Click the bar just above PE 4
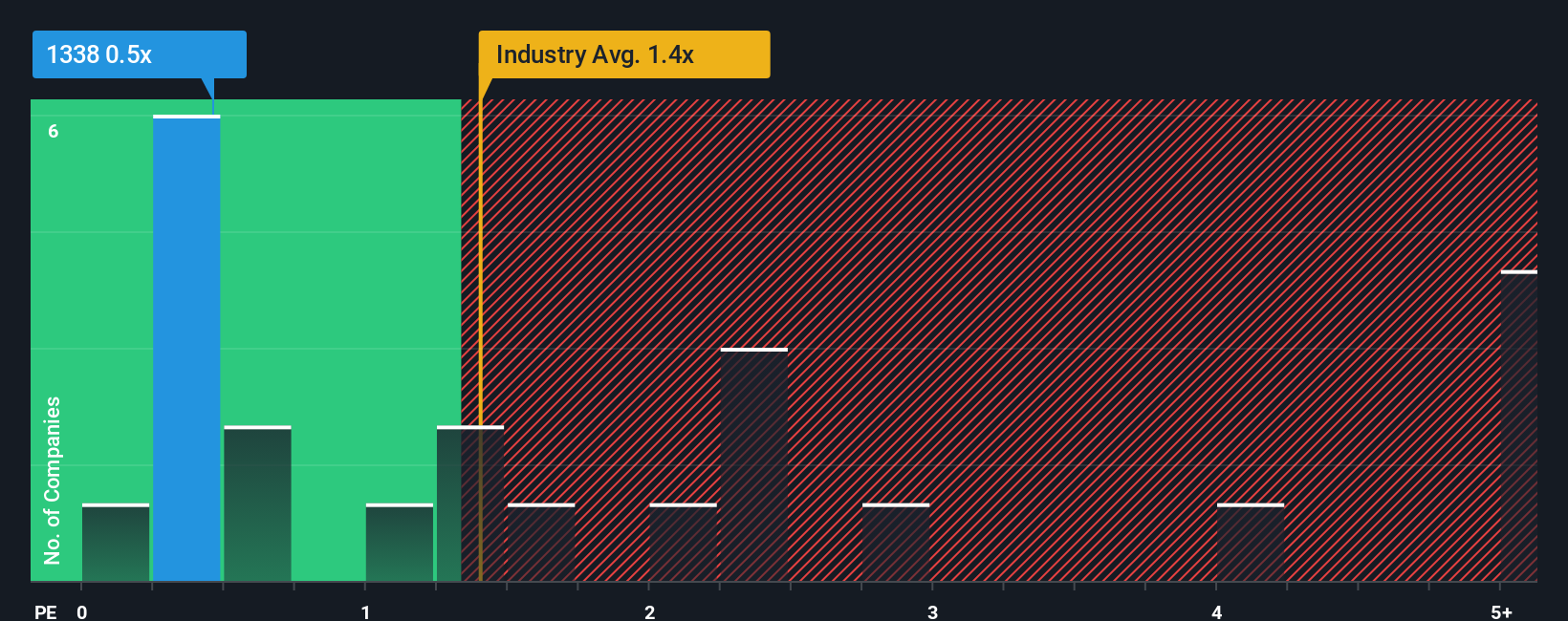The image size is (1568, 621). point(1251,542)
